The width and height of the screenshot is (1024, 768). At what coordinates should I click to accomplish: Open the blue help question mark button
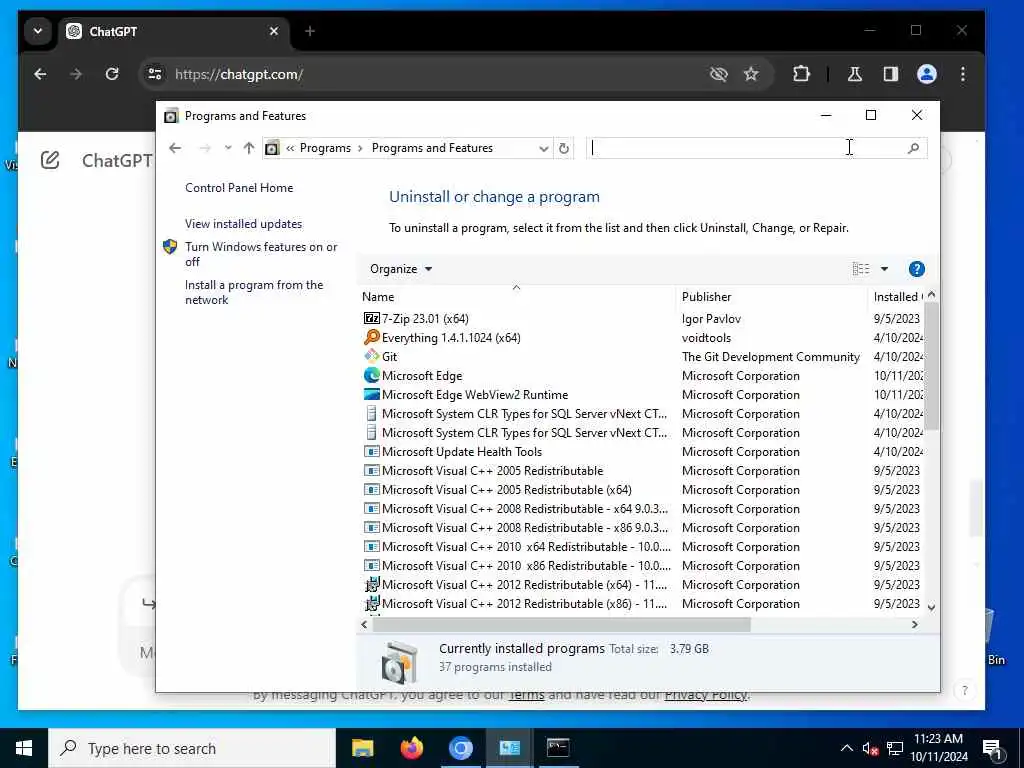pyautogui.click(x=916, y=269)
